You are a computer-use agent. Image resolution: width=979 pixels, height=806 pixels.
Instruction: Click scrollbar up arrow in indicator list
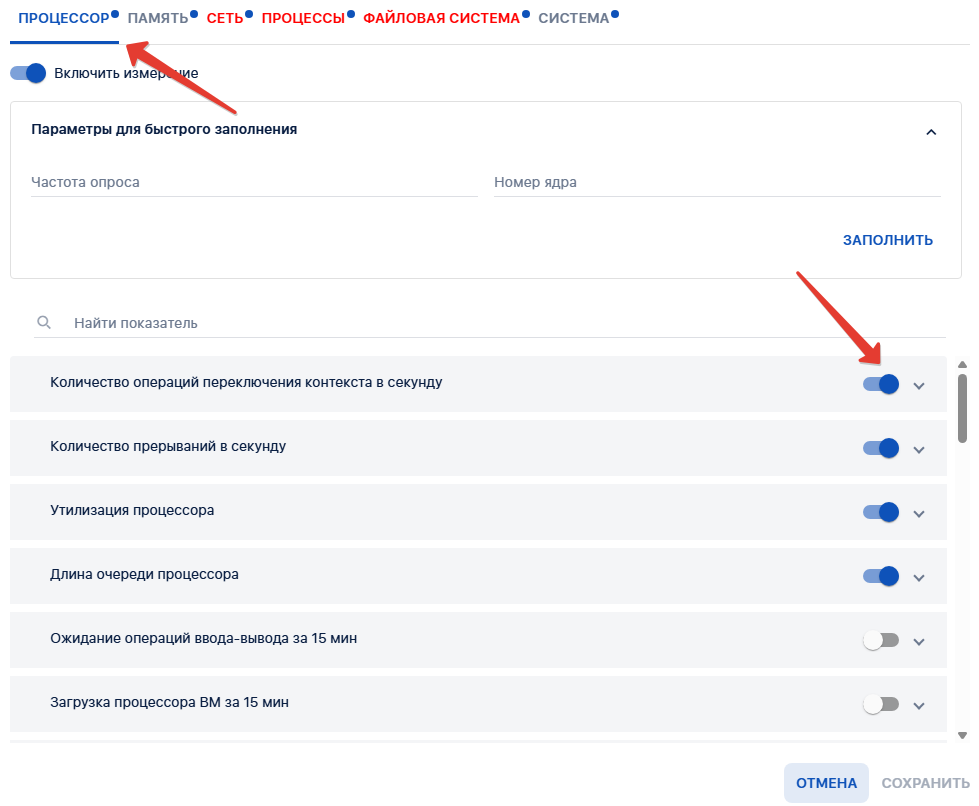point(962,365)
